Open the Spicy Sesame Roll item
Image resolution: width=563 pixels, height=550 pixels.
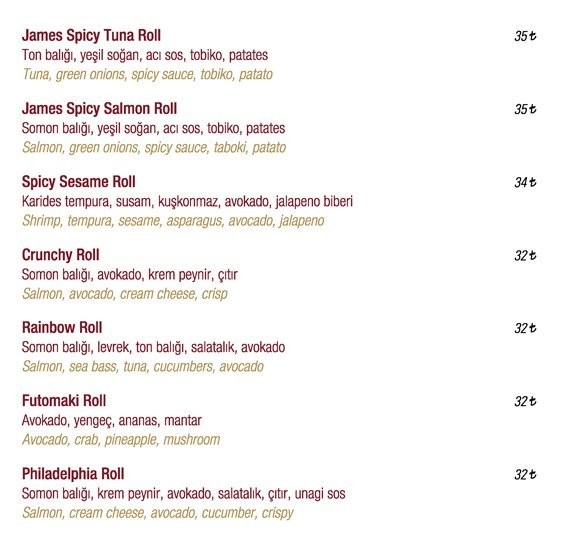point(79,182)
